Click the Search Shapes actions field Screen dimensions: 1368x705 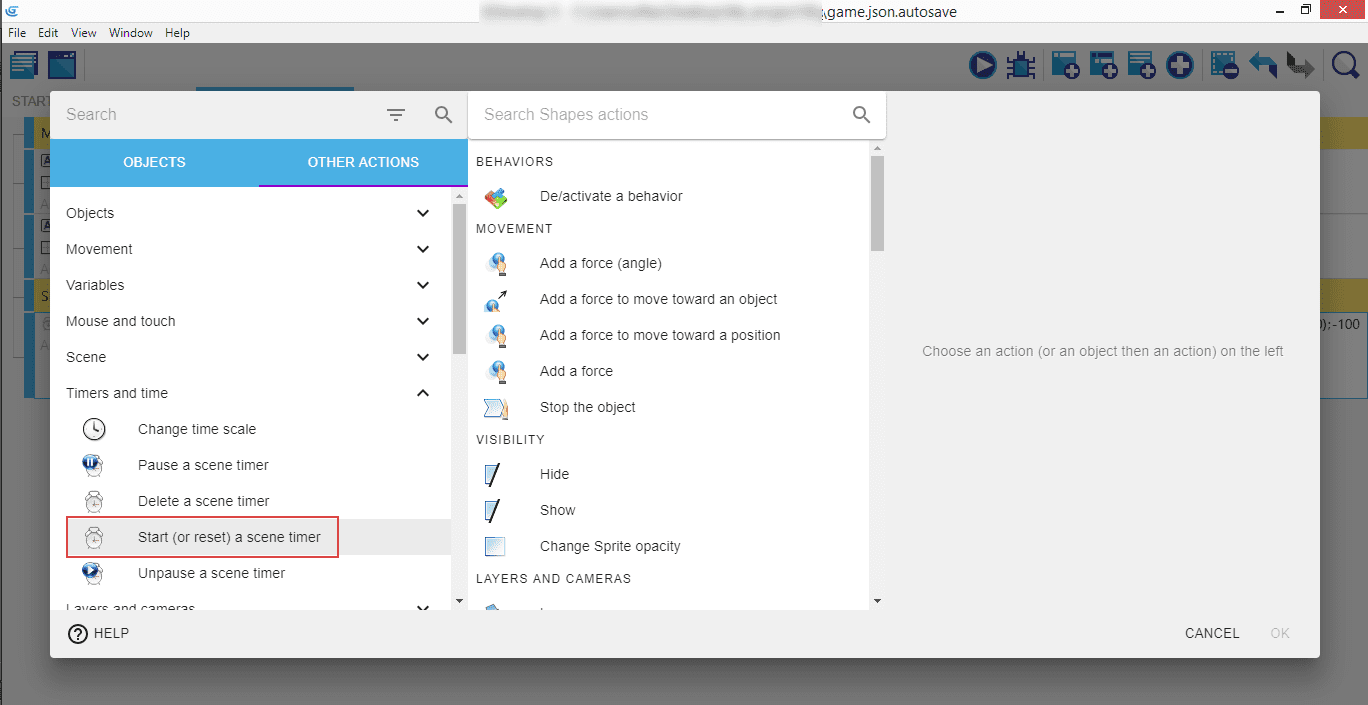pos(660,115)
